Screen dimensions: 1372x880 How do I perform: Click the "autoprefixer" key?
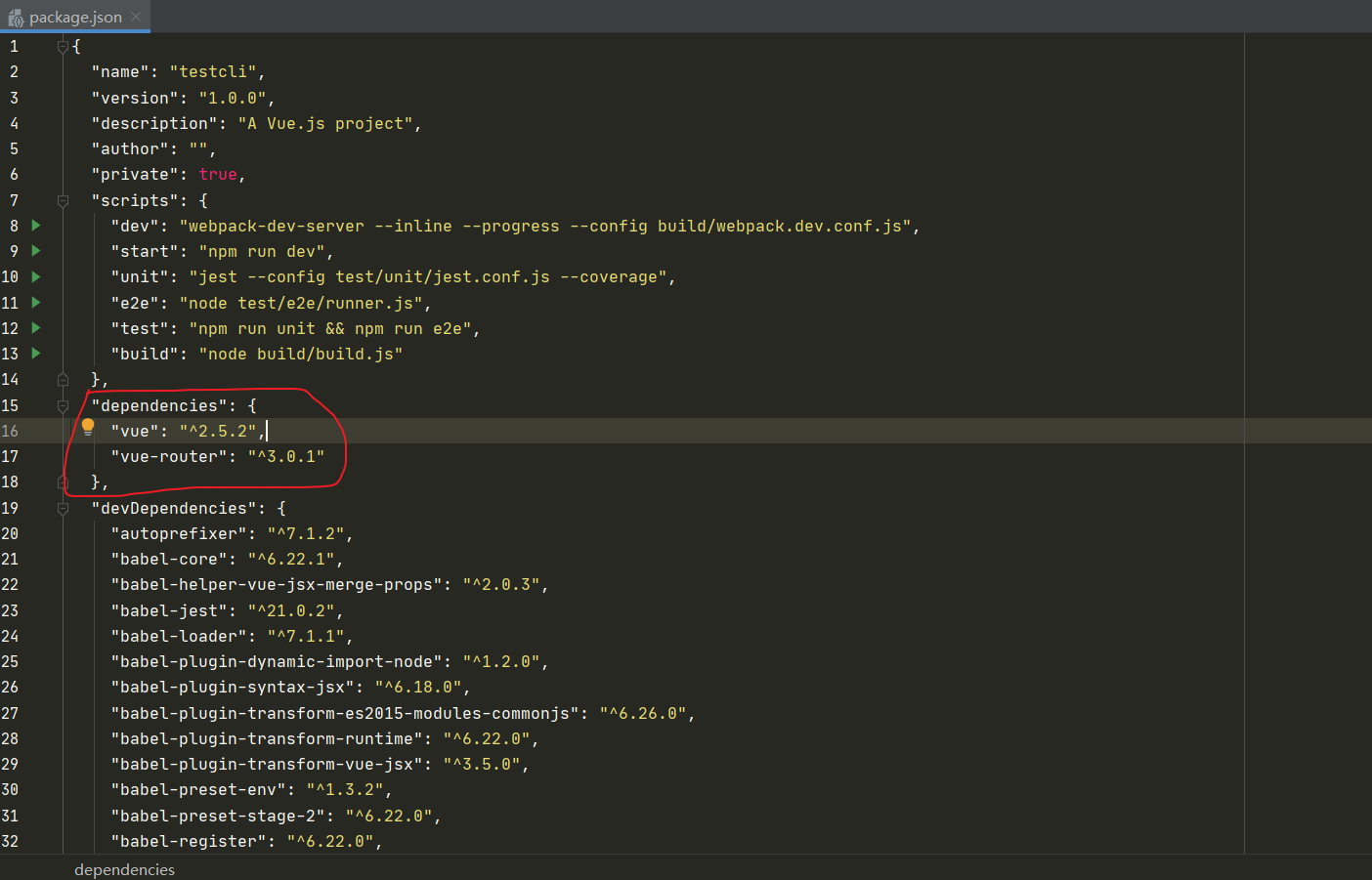point(179,533)
